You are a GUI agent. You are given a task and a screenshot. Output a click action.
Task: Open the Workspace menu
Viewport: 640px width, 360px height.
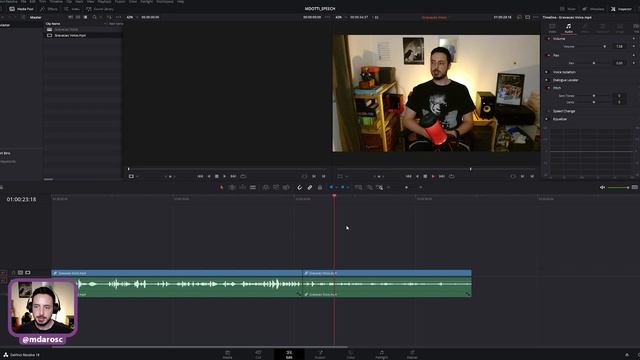coord(165,2)
